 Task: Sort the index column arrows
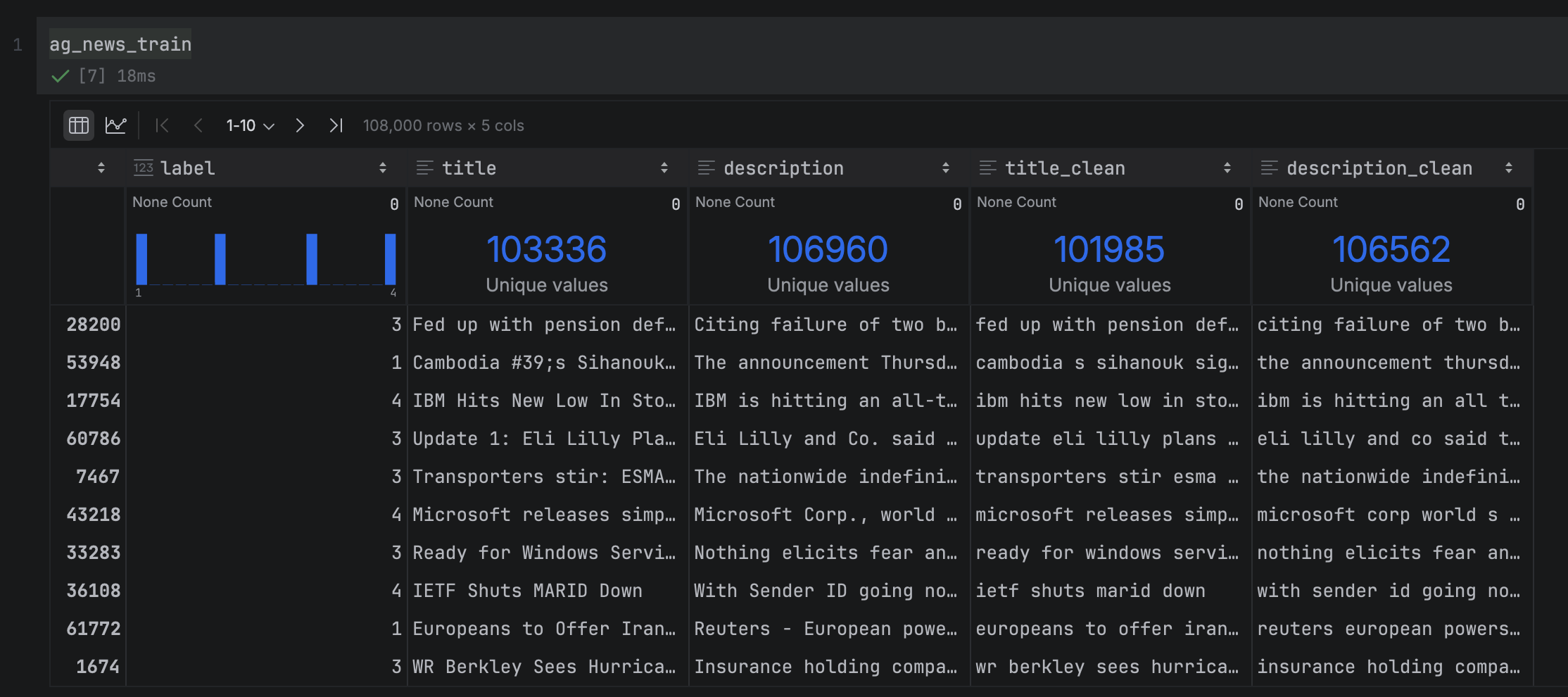[101, 168]
